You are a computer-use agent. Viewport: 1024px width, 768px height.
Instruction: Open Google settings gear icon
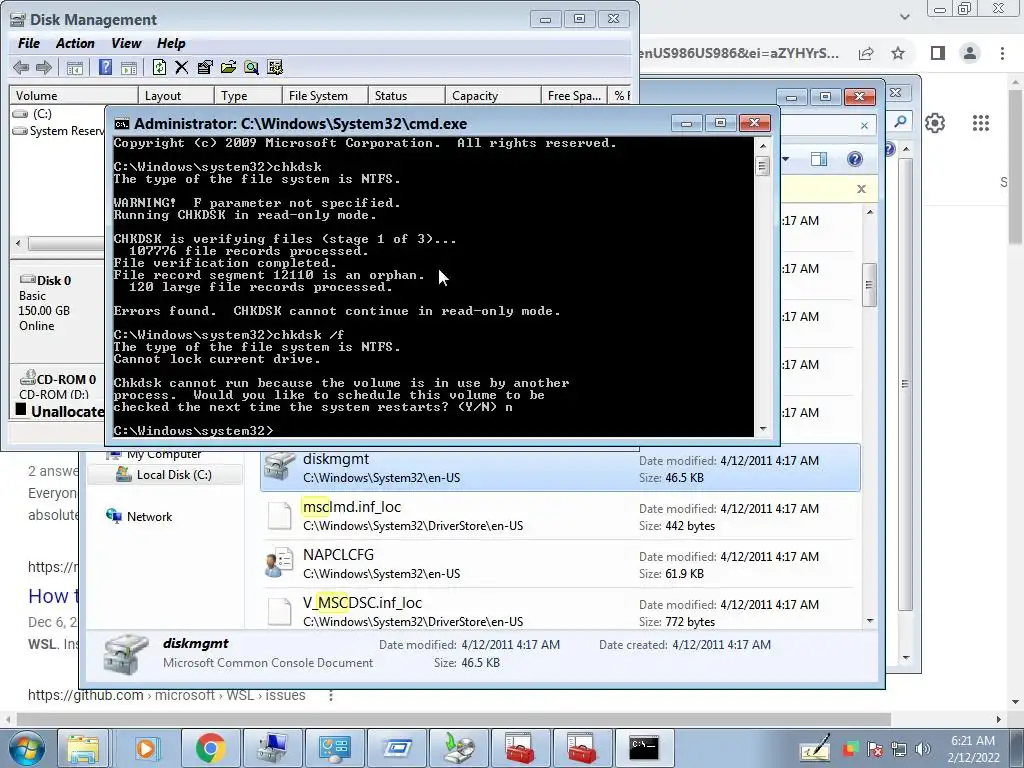[935, 123]
